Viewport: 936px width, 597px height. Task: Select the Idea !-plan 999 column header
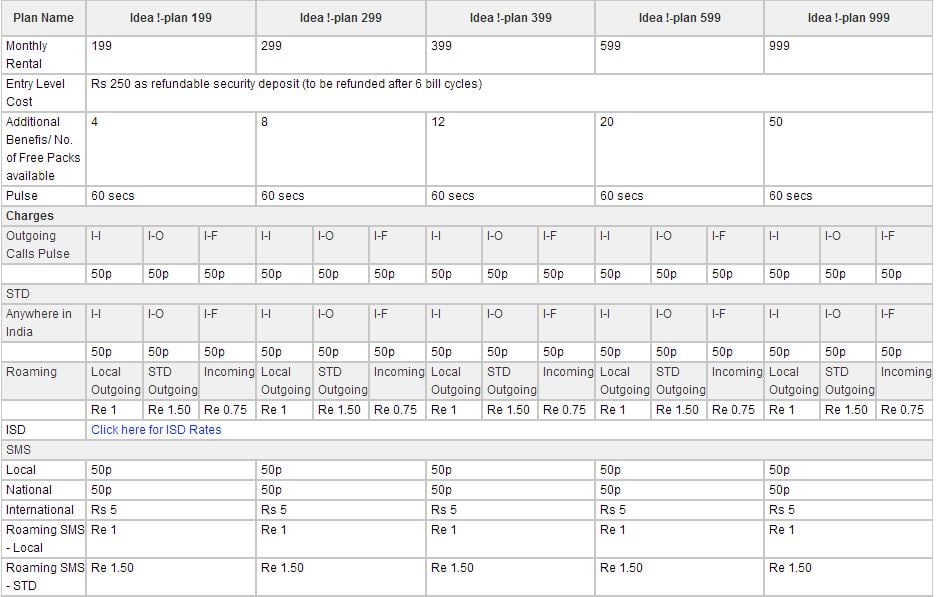click(x=848, y=18)
